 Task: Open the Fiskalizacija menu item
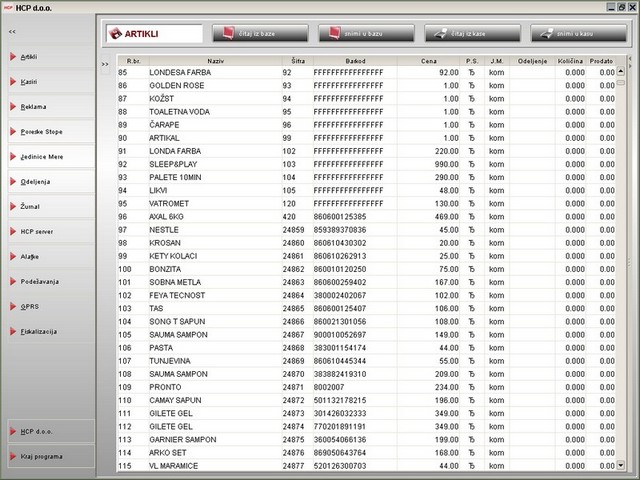pyautogui.click(x=39, y=331)
